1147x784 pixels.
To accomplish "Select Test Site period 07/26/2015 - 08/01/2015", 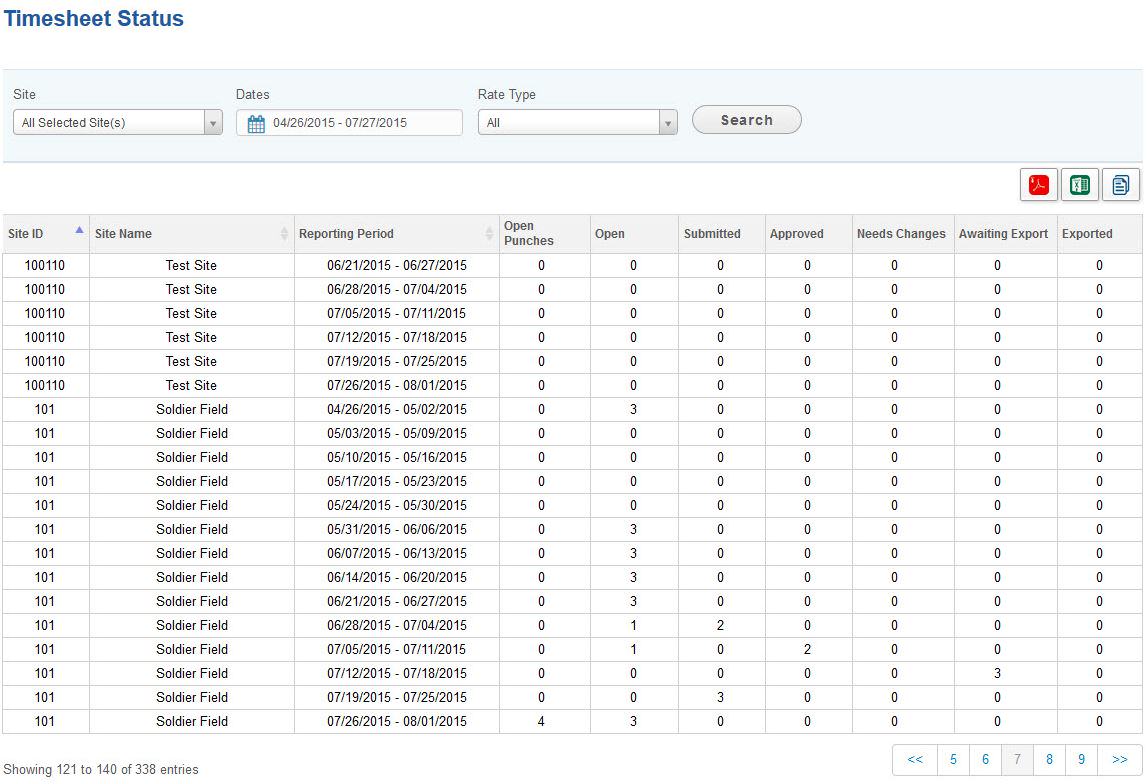I will point(396,385).
